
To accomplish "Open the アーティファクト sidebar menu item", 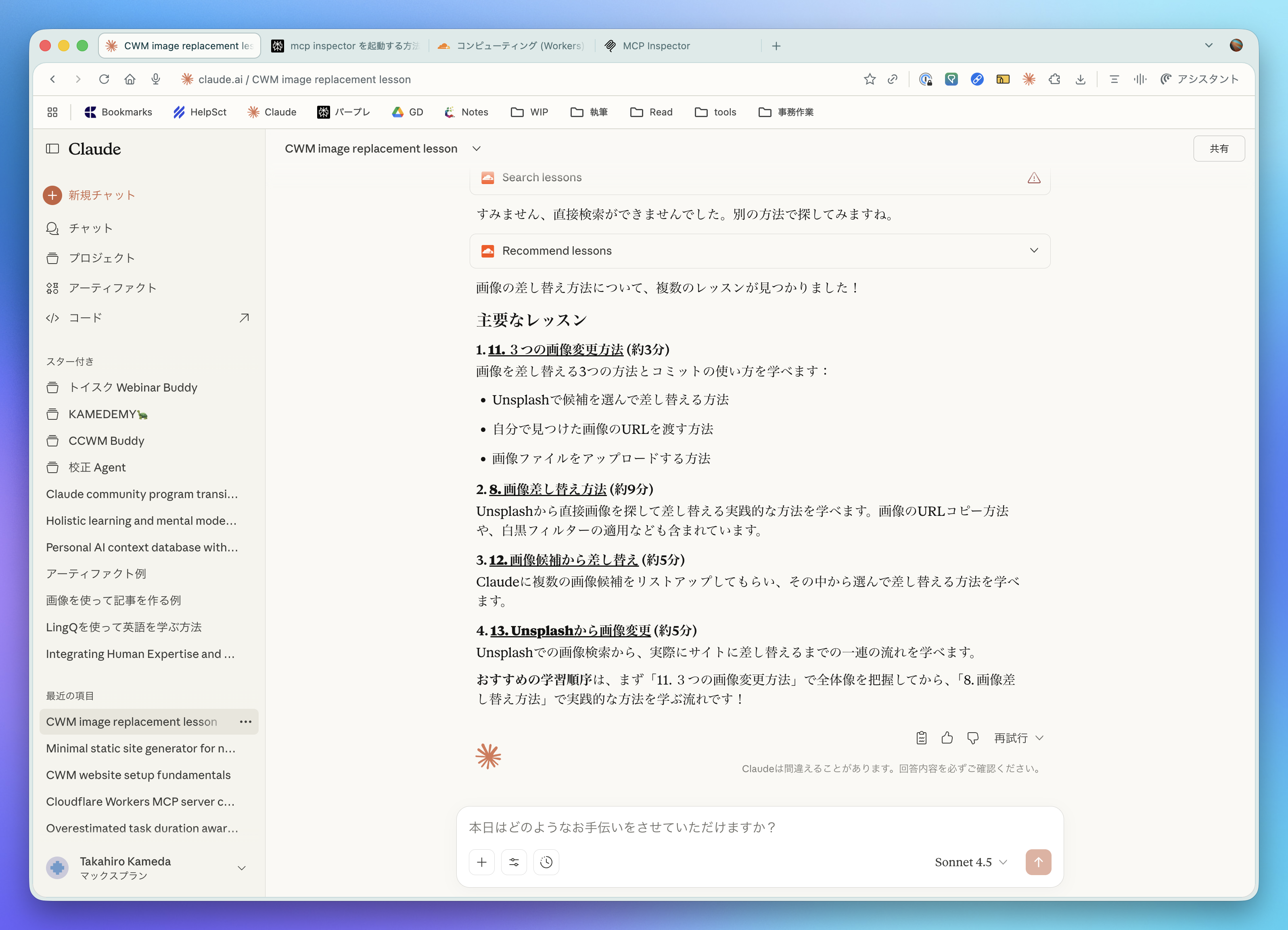I will coord(113,288).
